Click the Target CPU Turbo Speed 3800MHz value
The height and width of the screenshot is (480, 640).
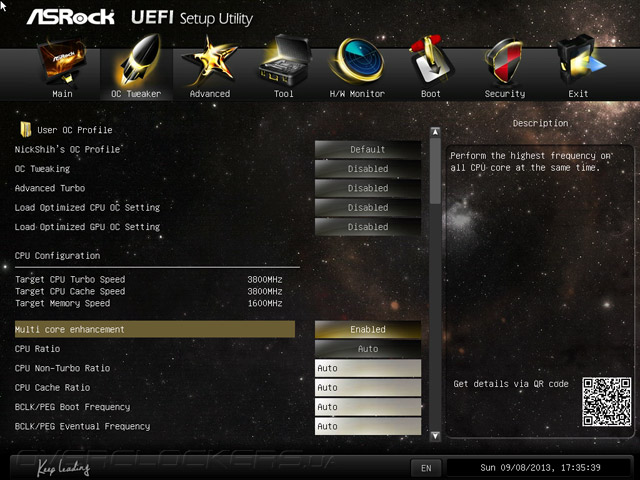tap(264, 280)
